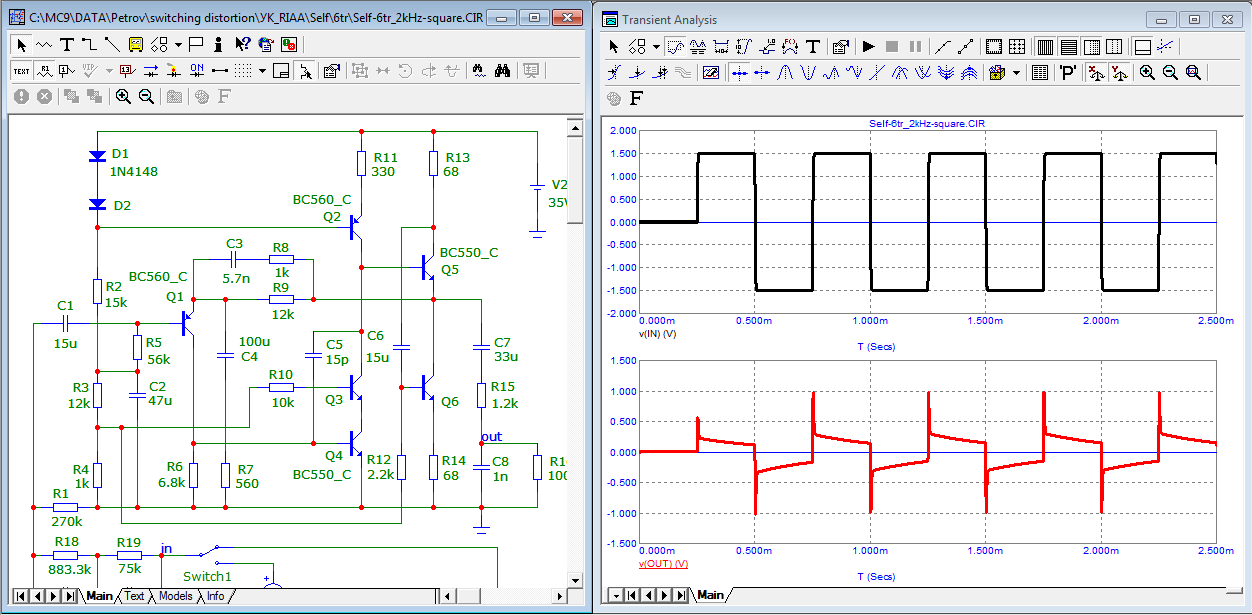
Task: Switch to the Text tab
Action: 134,596
